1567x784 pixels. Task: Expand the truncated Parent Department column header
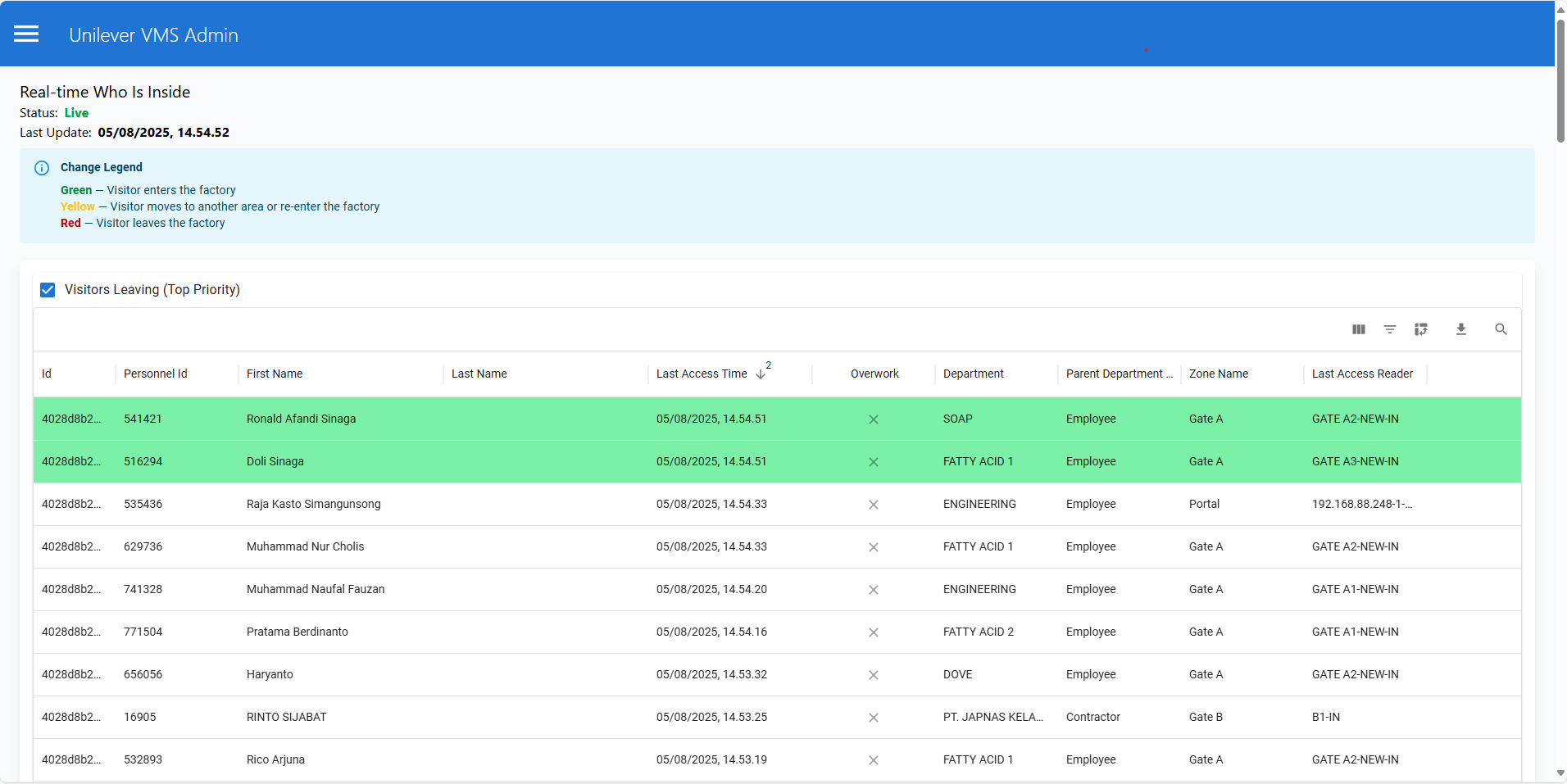coord(1118,374)
